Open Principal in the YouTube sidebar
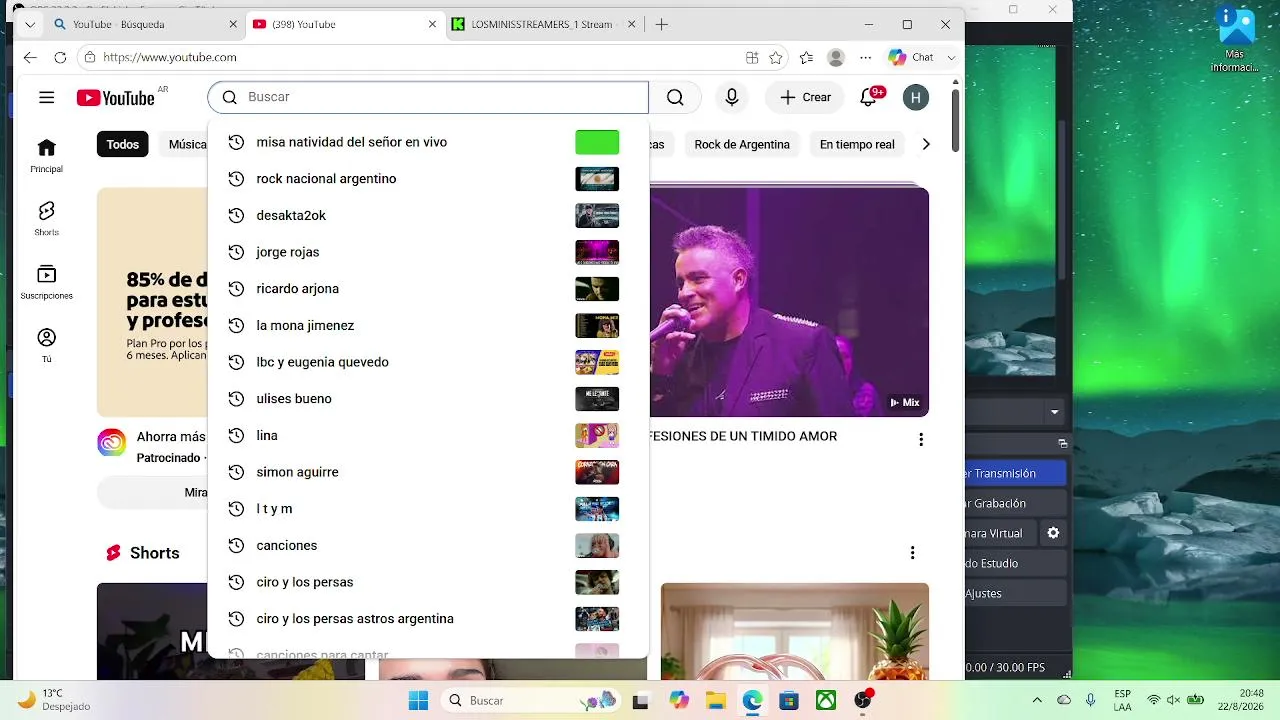This screenshot has width=1280, height=720. pos(46,155)
